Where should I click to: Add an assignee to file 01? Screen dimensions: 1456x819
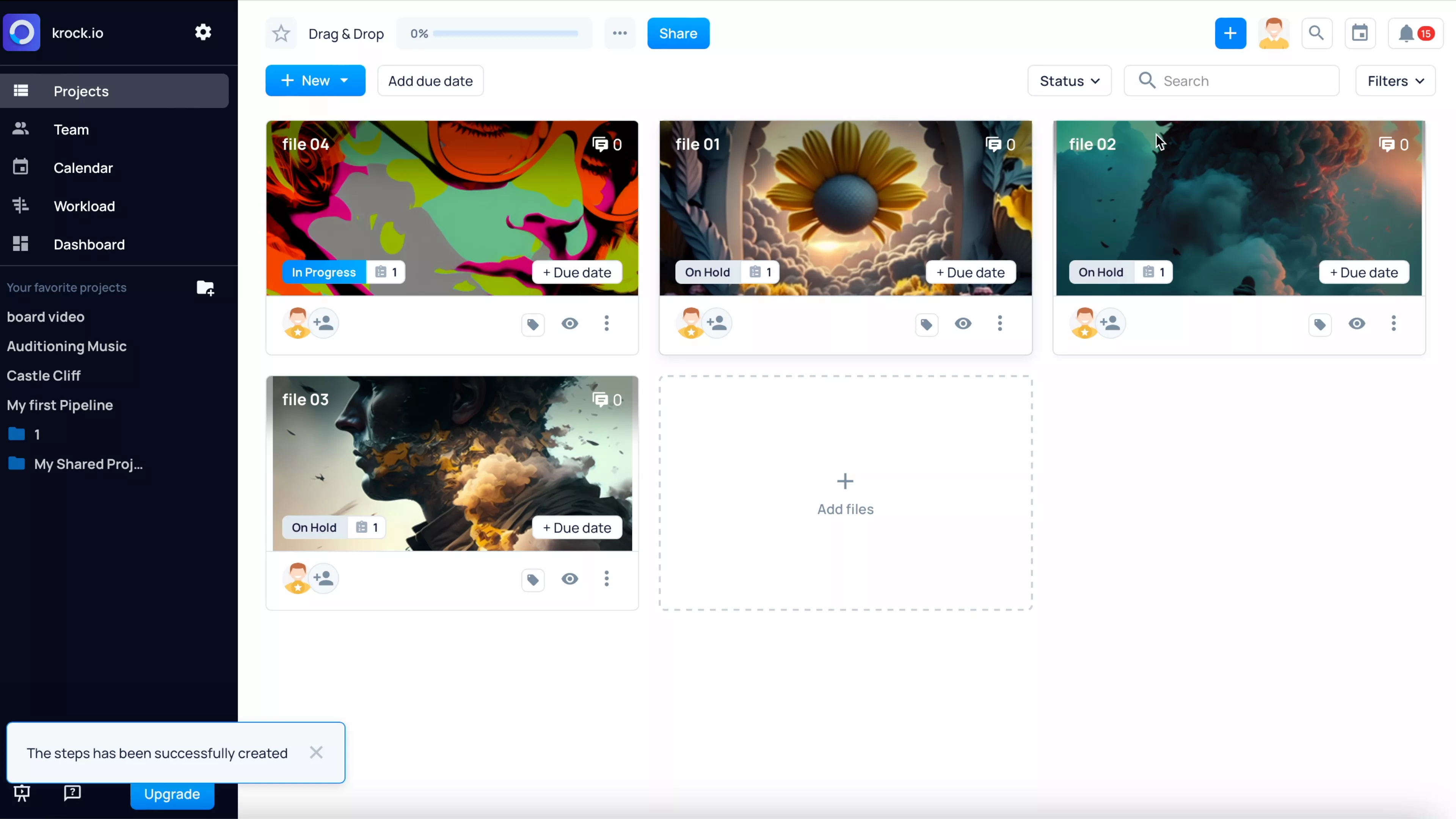tap(717, 323)
